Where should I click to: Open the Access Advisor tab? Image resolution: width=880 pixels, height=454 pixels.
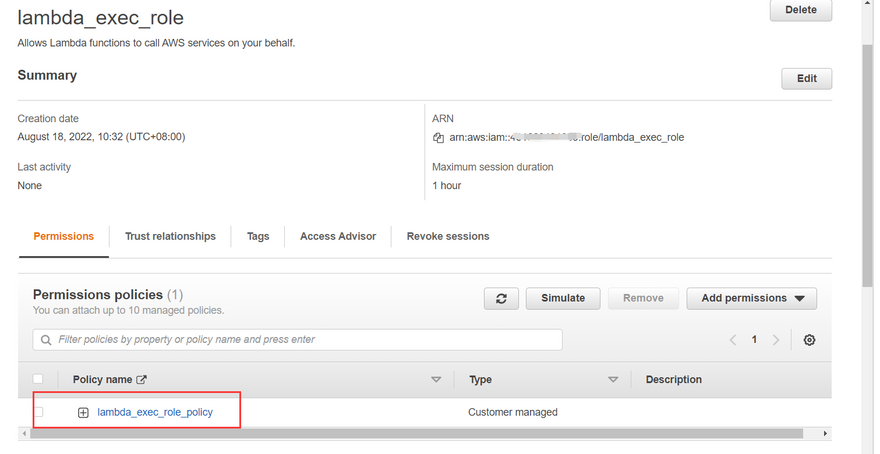[x=338, y=236]
